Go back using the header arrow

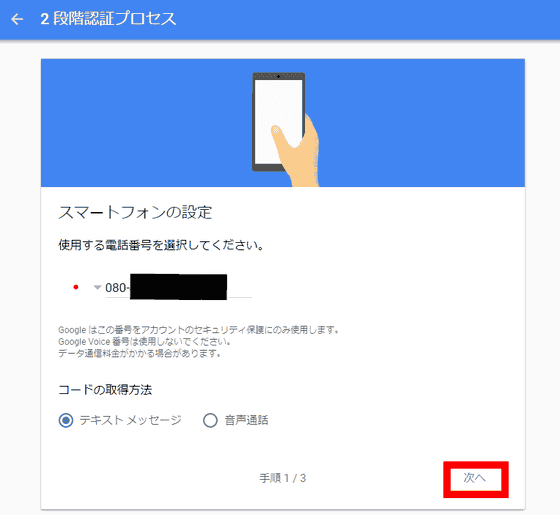pyautogui.click(x=17, y=19)
